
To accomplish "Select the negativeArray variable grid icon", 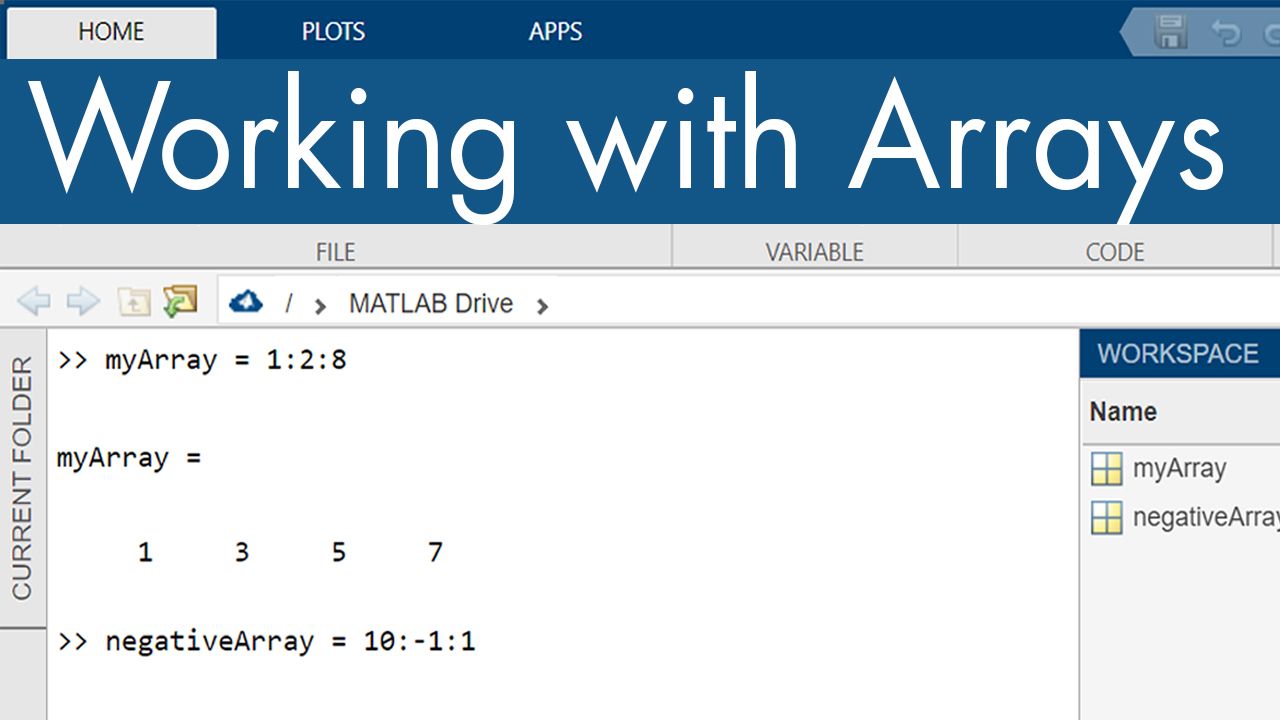I will coord(1105,517).
